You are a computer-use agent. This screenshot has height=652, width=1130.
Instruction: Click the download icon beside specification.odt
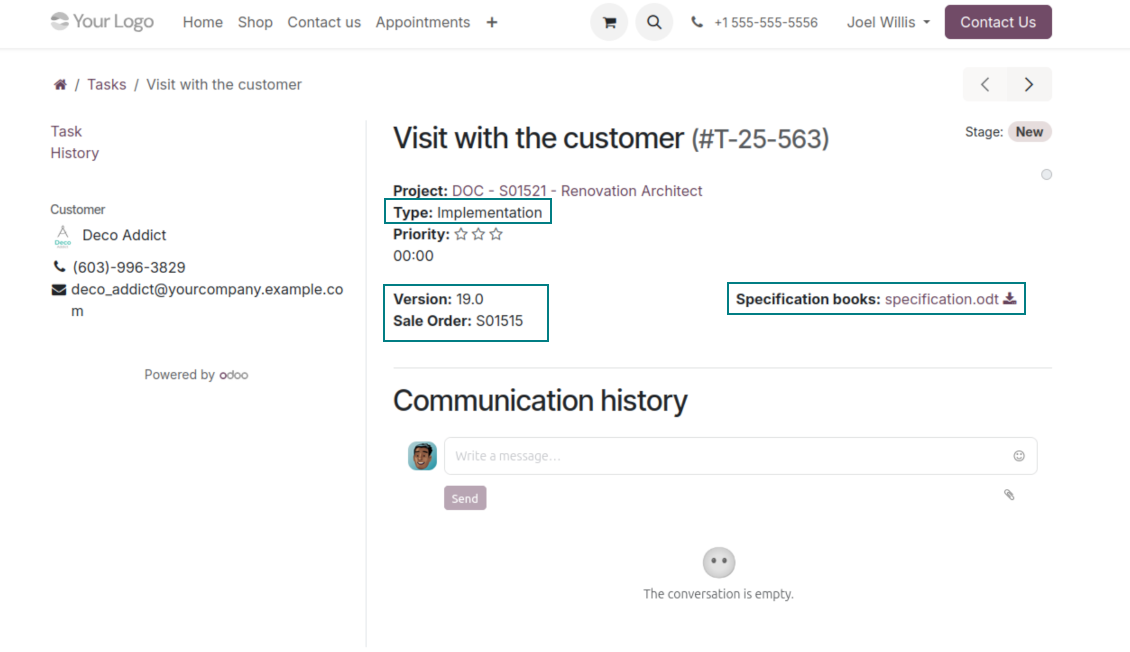point(1010,299)
